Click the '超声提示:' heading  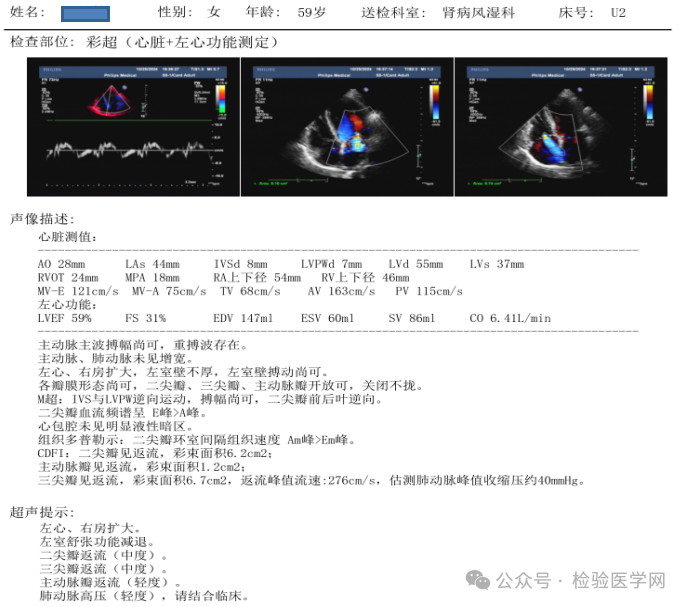[42, 512]
